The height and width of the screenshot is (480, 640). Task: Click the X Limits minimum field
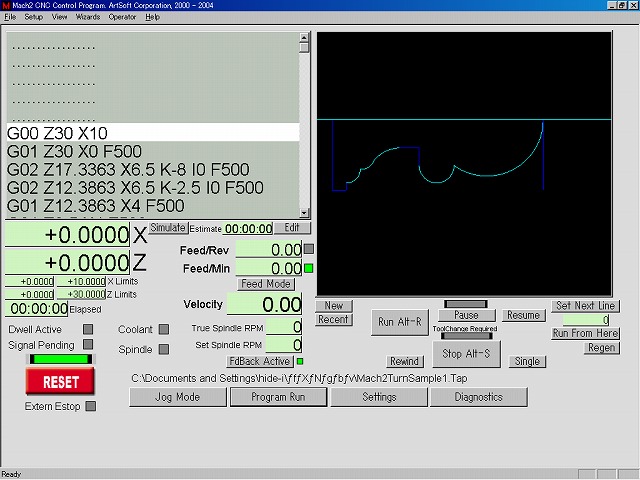pos(29,282)
